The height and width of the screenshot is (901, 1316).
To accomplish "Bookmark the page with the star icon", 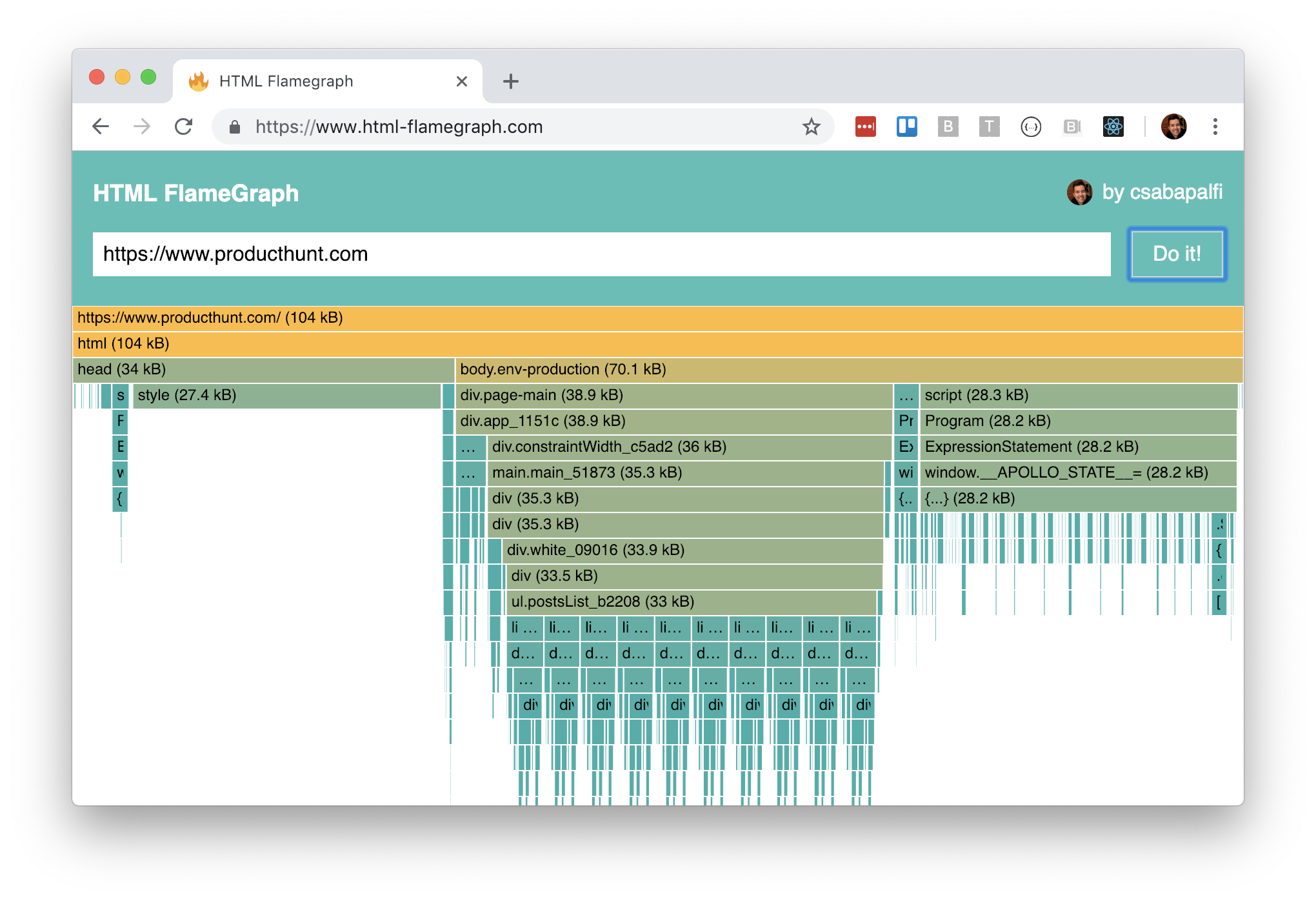I will (811, 127).
